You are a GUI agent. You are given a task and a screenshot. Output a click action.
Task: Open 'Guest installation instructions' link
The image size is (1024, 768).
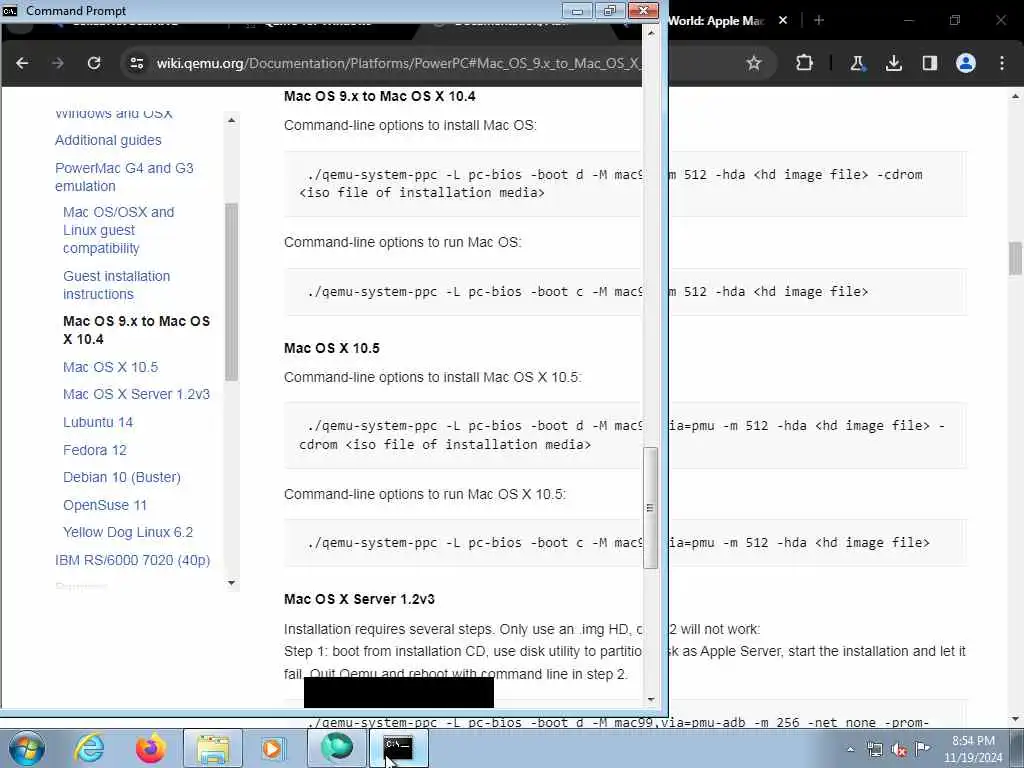tap(116, 285)
